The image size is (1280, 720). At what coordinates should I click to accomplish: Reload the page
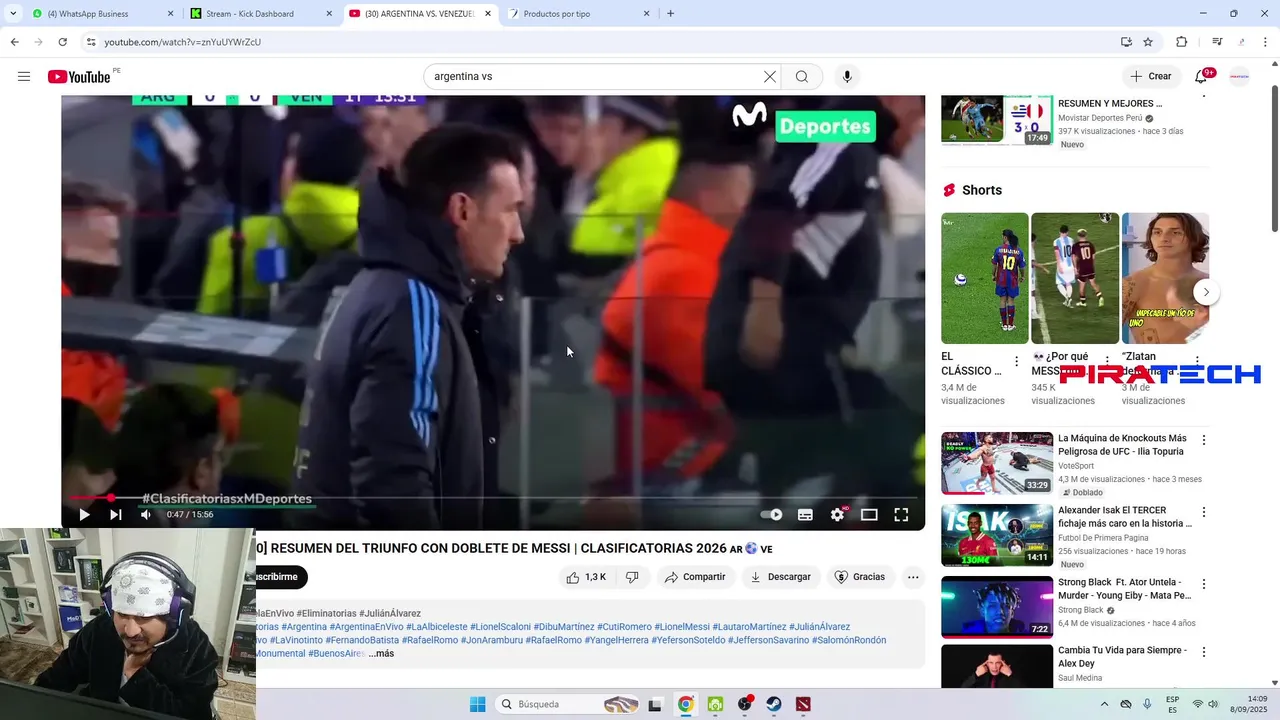[62, 42]
